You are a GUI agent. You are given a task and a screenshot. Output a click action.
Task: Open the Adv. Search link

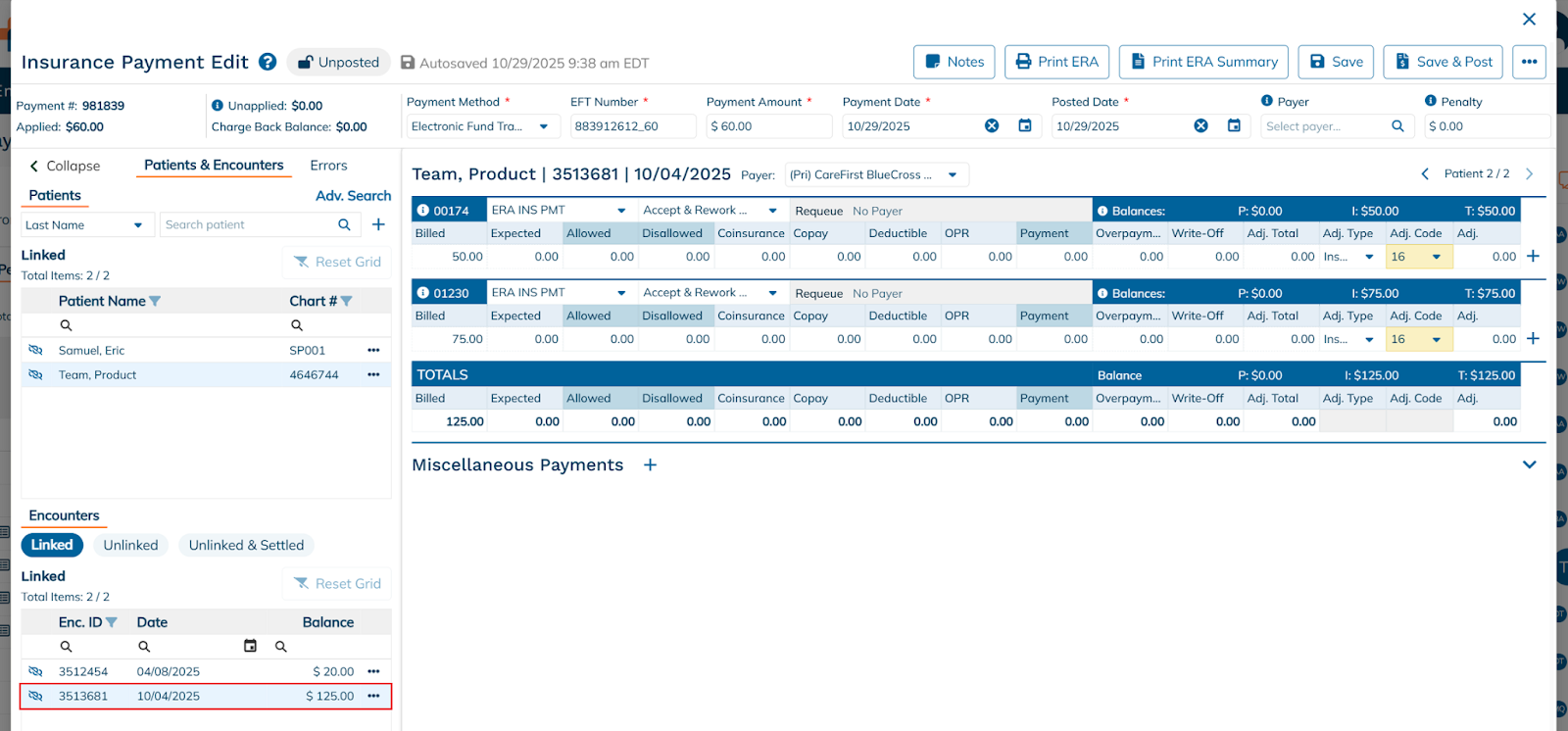click(353, 196)
